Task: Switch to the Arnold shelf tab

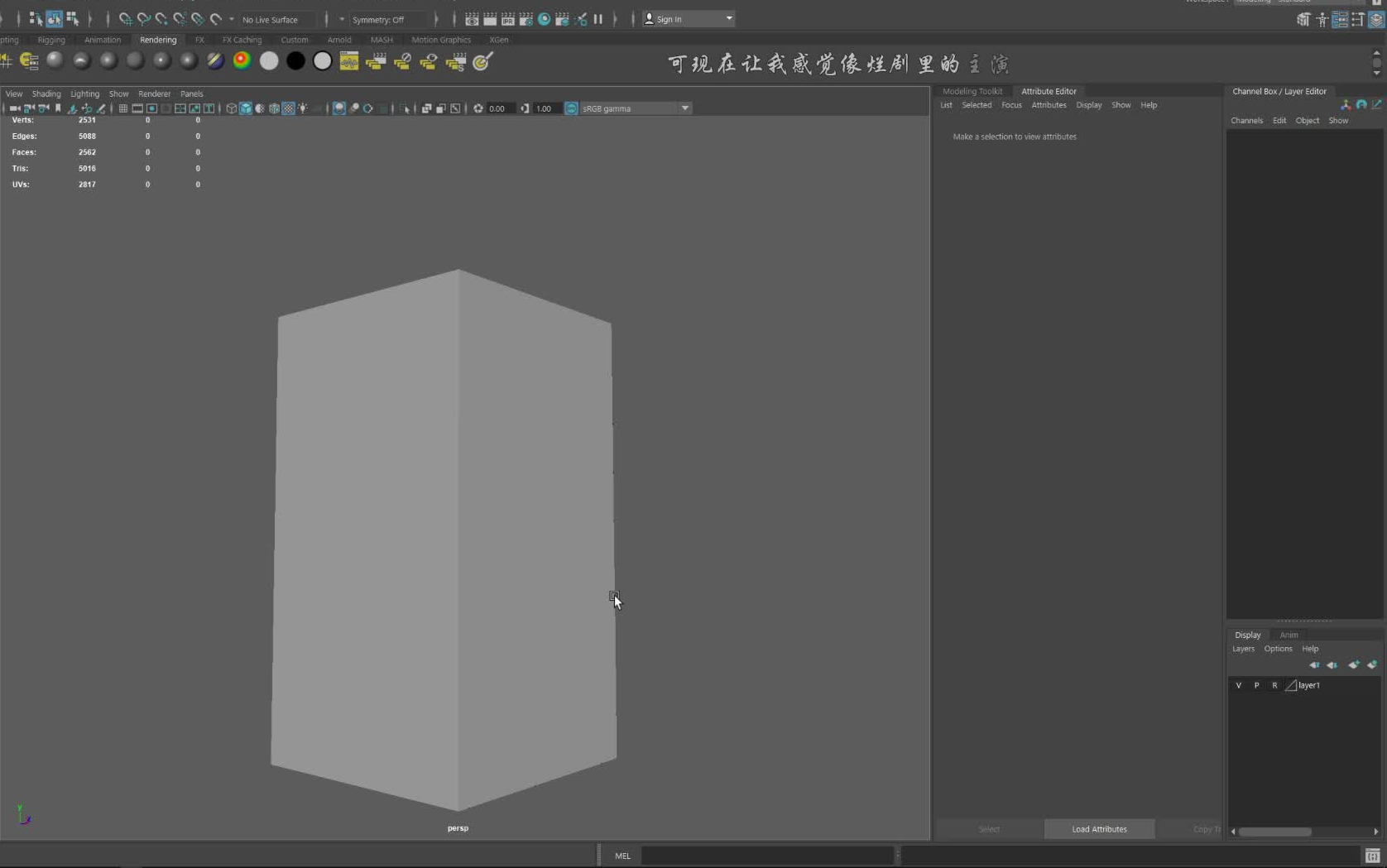Action: point(339,40)
